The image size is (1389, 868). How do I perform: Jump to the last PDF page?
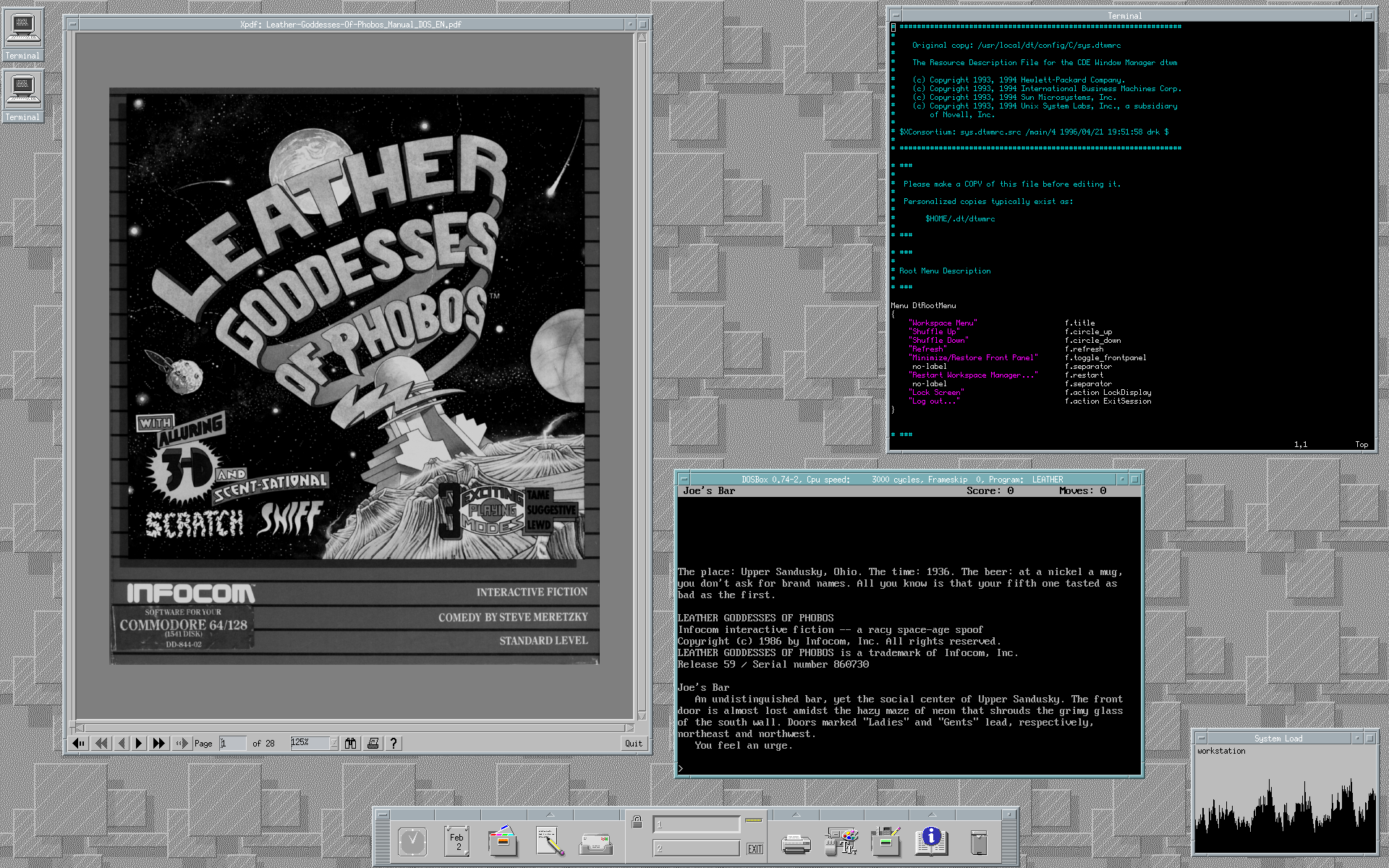click(x=159, y=743)
